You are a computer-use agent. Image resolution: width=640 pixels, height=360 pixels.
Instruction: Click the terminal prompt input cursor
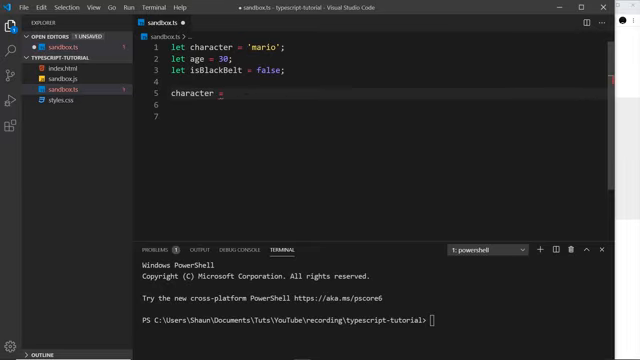(432, 320)
